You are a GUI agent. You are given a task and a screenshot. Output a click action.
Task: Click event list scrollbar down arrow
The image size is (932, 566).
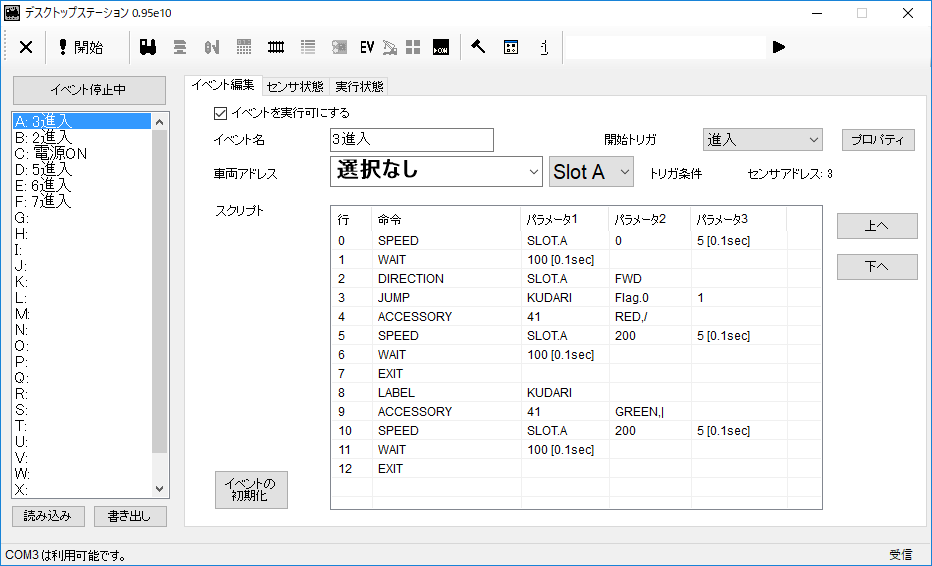[x=159, y=489]
